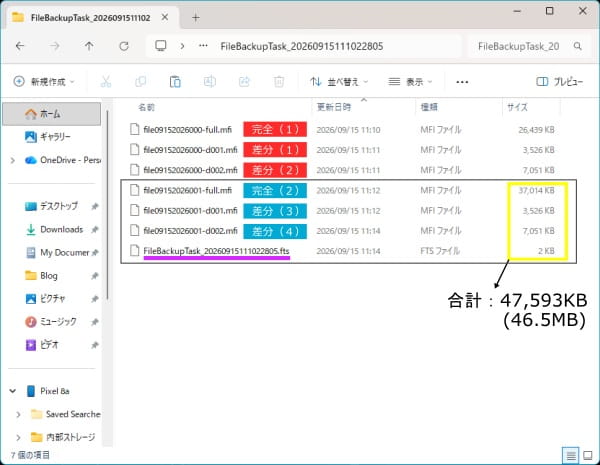Select file09152026000-full.mfi
Viewport: 600px width, 465px height.
click(x=188, y=130)
